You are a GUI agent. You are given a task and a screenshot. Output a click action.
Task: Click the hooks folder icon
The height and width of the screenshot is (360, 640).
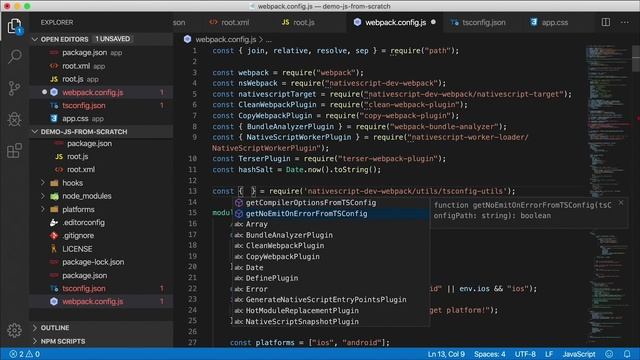click(x=54, y=183)
